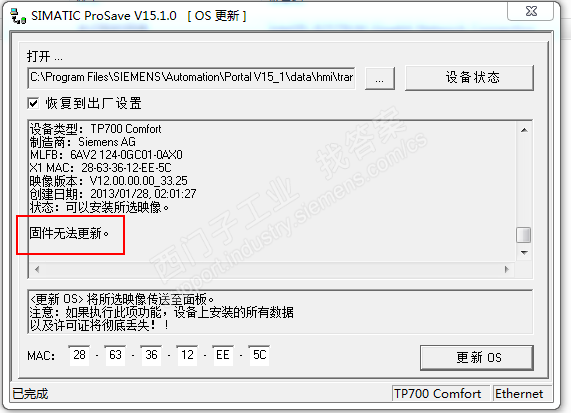Click the vertical scrollbar thumb in log
571x413 pixels.
pos(524,235)
